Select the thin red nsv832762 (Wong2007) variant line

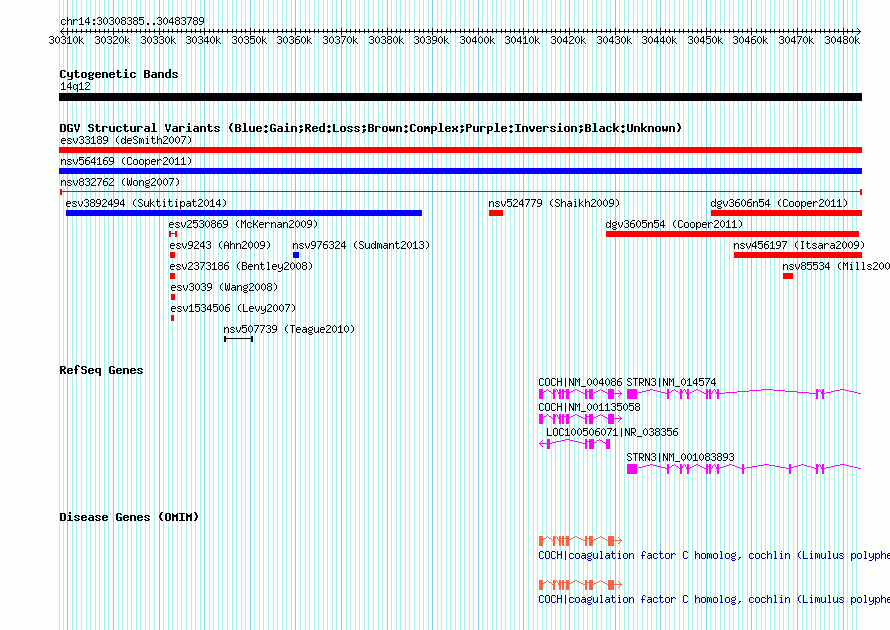[x=460, y=192]
